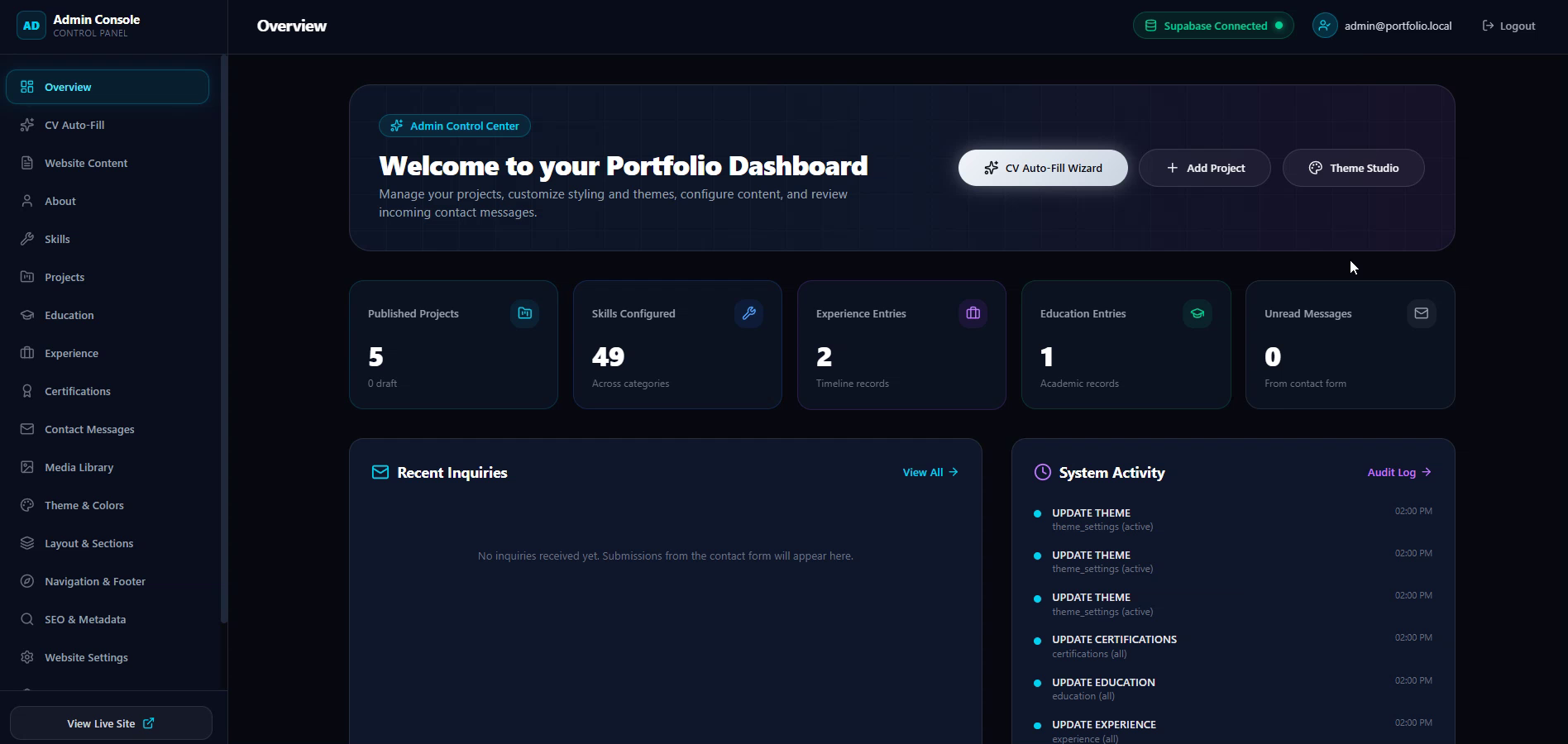Click the Supabase Connected status badge
This screenshot has width=1568, height=744.
[x=1213, y=26]
